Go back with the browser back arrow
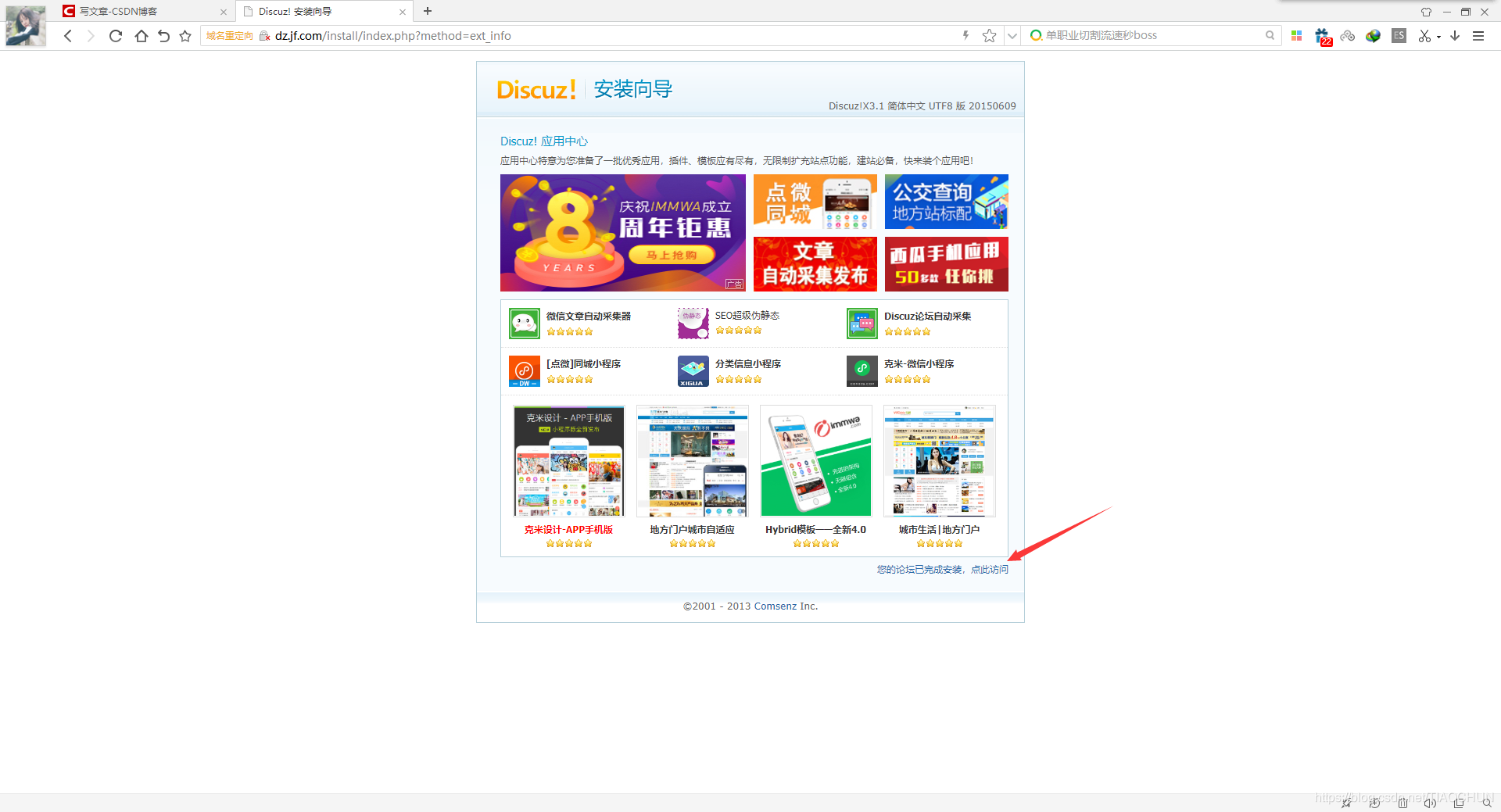 [x=68, y=36]
